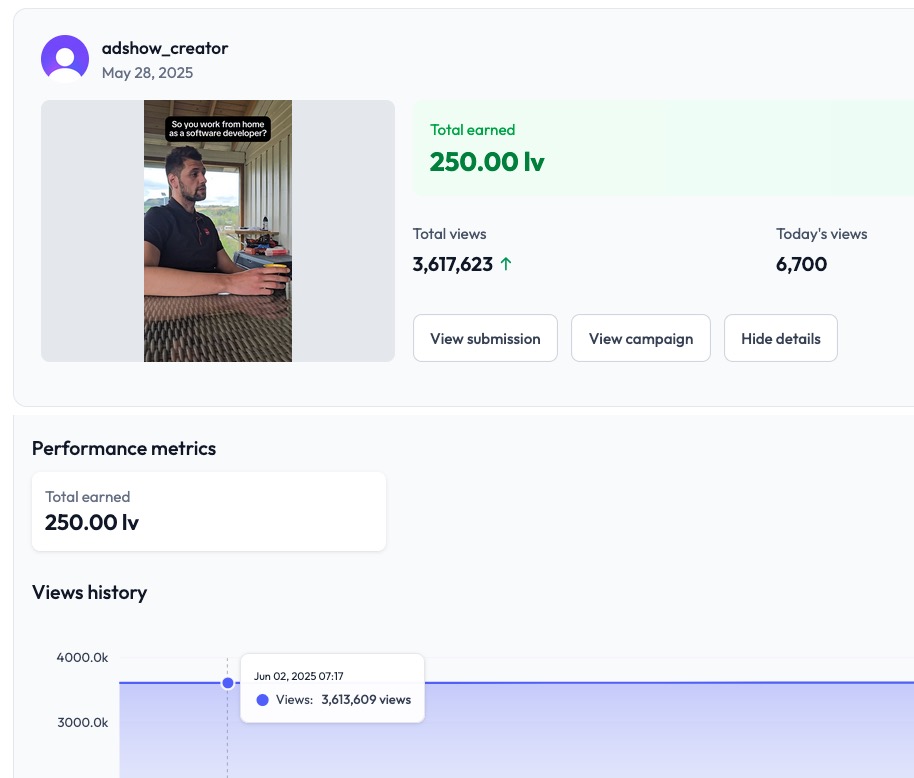Open the video thumbnail preview
This screenshot has height=778, width=914.
click(x=218, y=231)
